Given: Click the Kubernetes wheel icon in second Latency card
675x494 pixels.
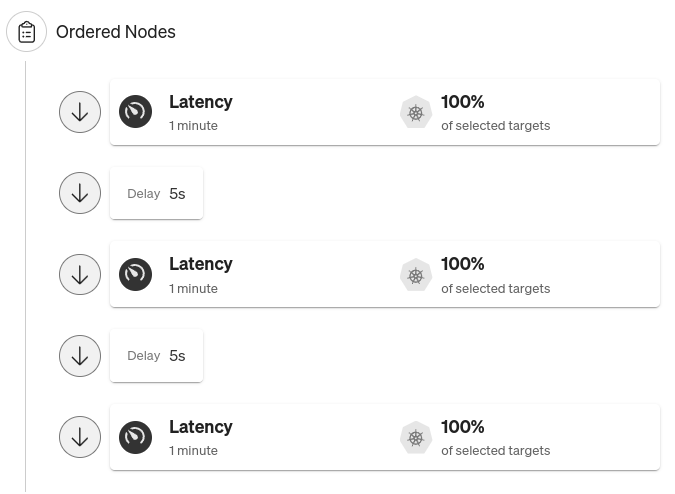Looking at the screenshot, I should tap(416, 275).
